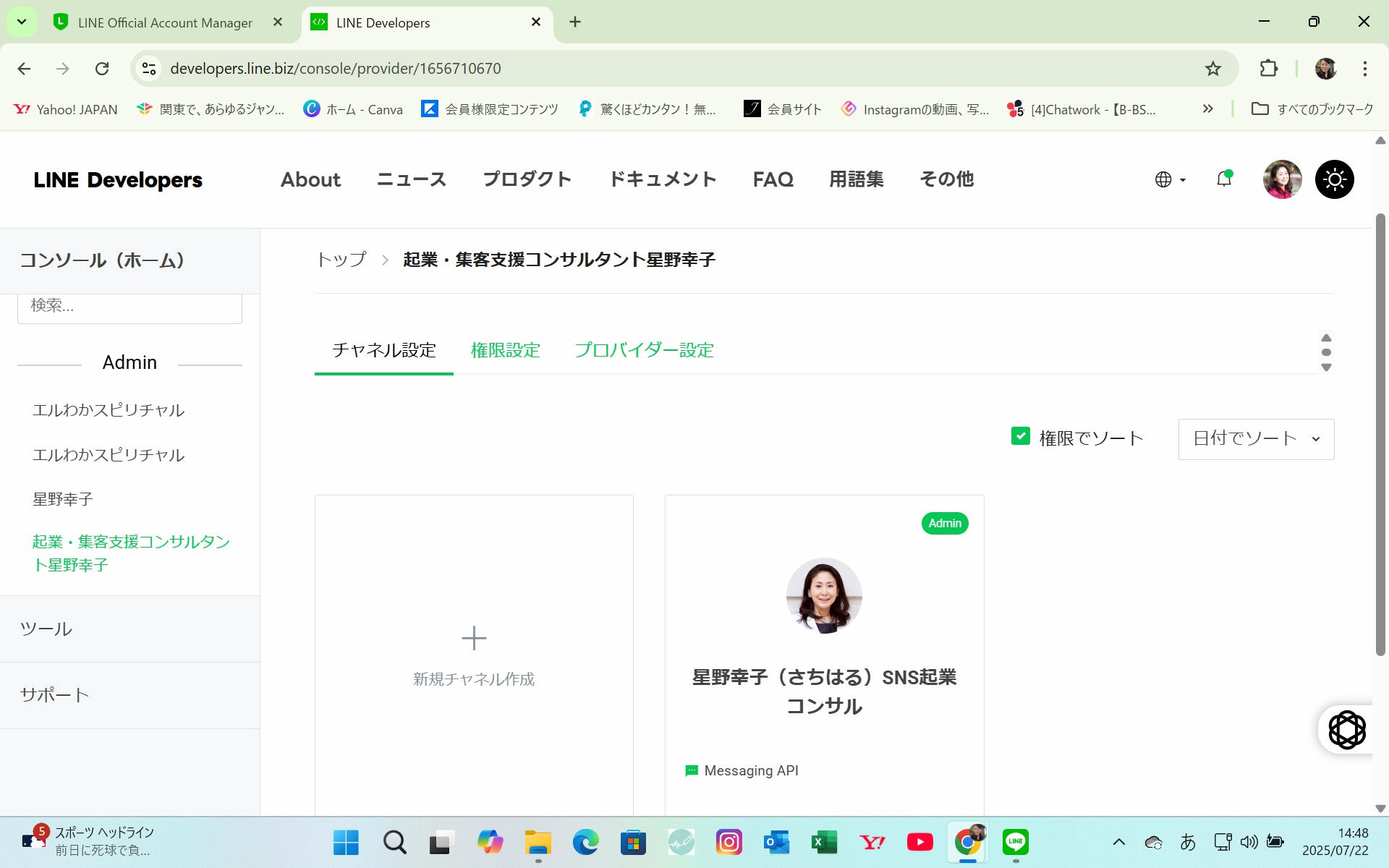Open the ニュース menu item

(412, 179)
